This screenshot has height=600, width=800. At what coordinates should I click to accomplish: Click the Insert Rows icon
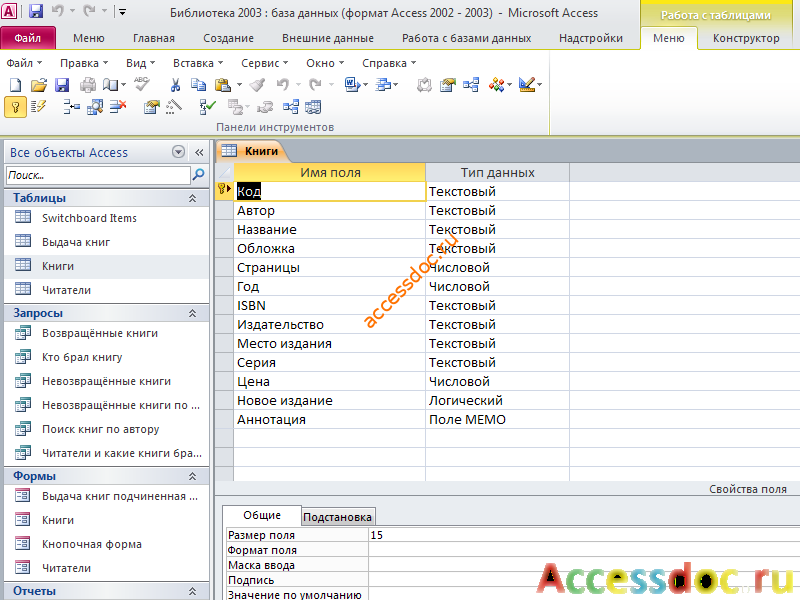coord(71,107)
